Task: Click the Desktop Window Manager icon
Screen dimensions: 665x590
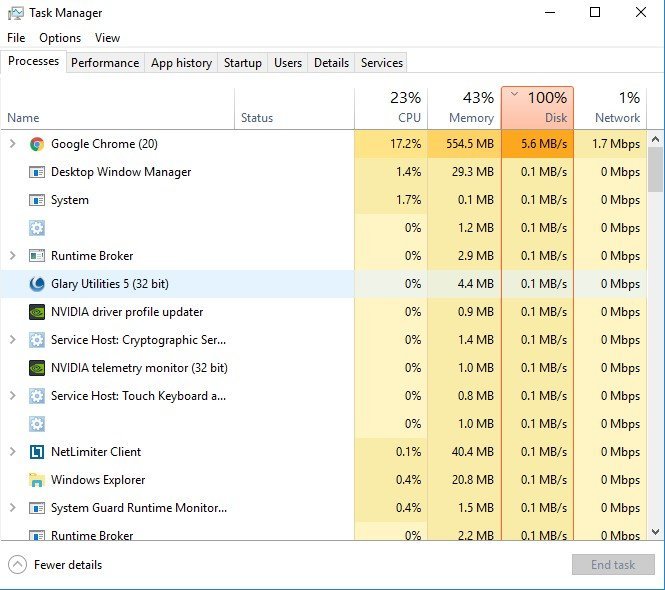Action: (x=37, y=172)
